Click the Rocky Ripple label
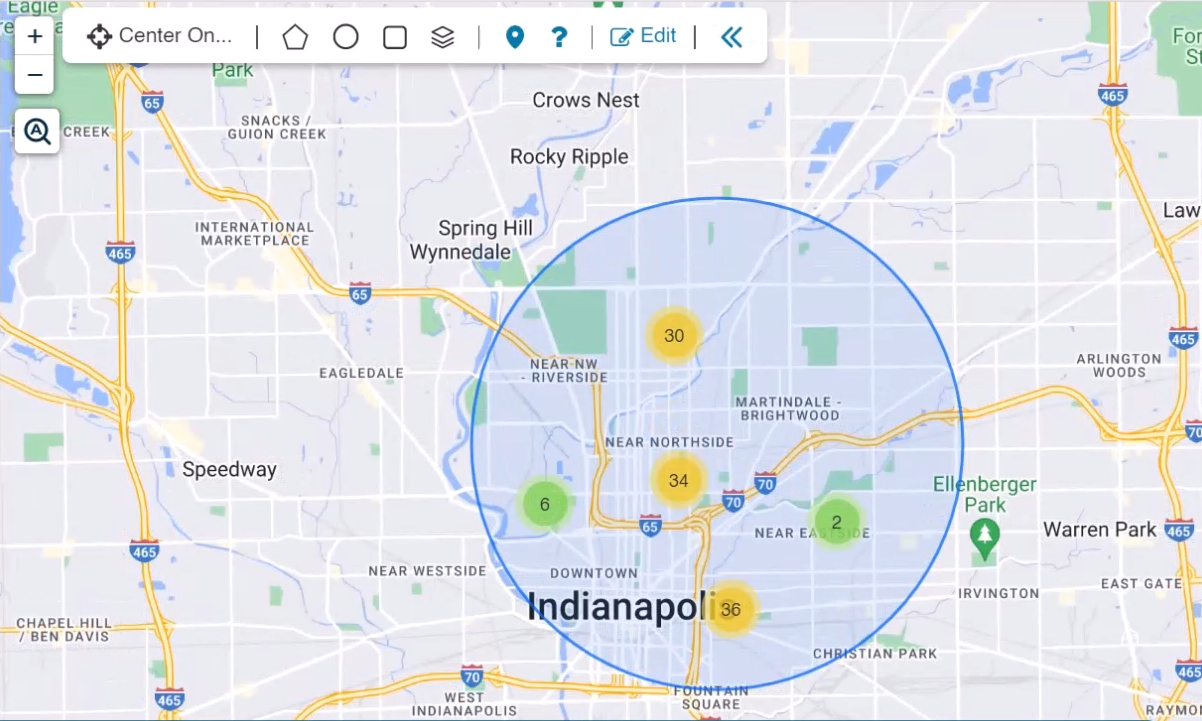Viewport: 1202px width, 721px height. 569,157
